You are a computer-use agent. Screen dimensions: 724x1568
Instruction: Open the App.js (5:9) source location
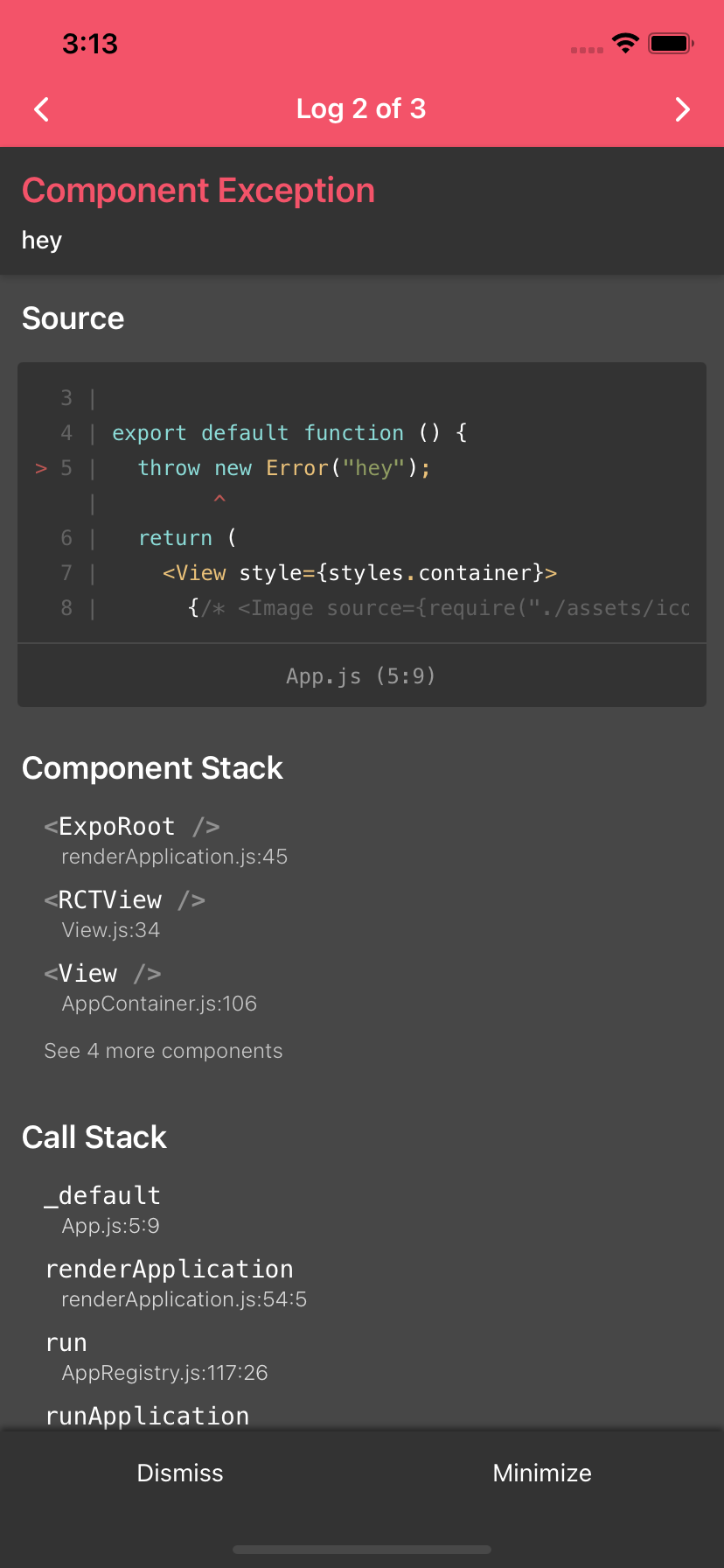click(x=361, y=675)
